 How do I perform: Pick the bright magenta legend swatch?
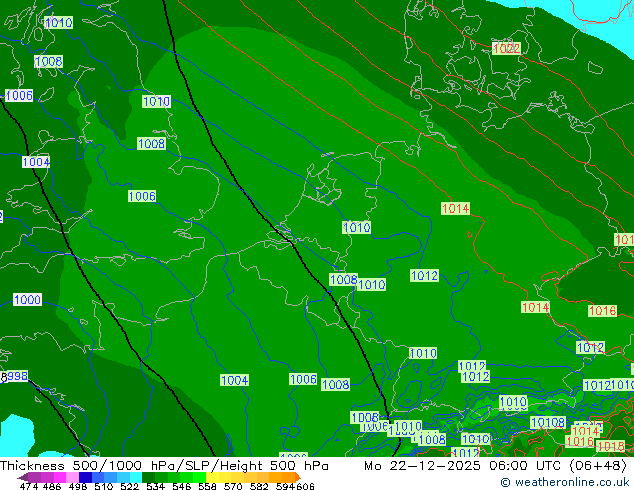tap(60, 478)
